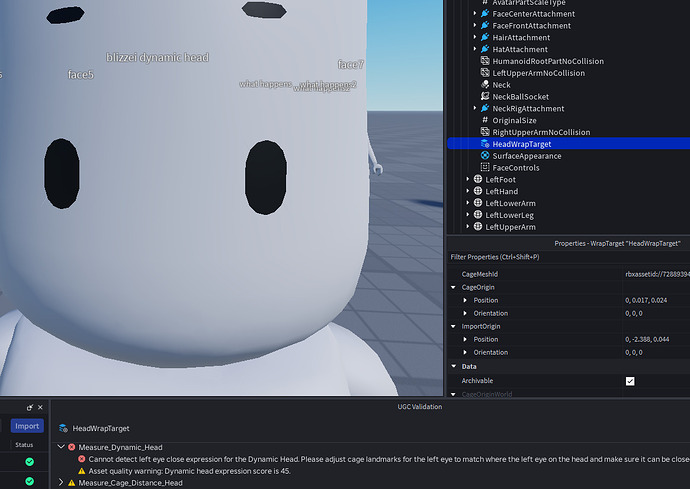Click the Neck motor icon
The image size is (690, 489).
coord(485,85)
